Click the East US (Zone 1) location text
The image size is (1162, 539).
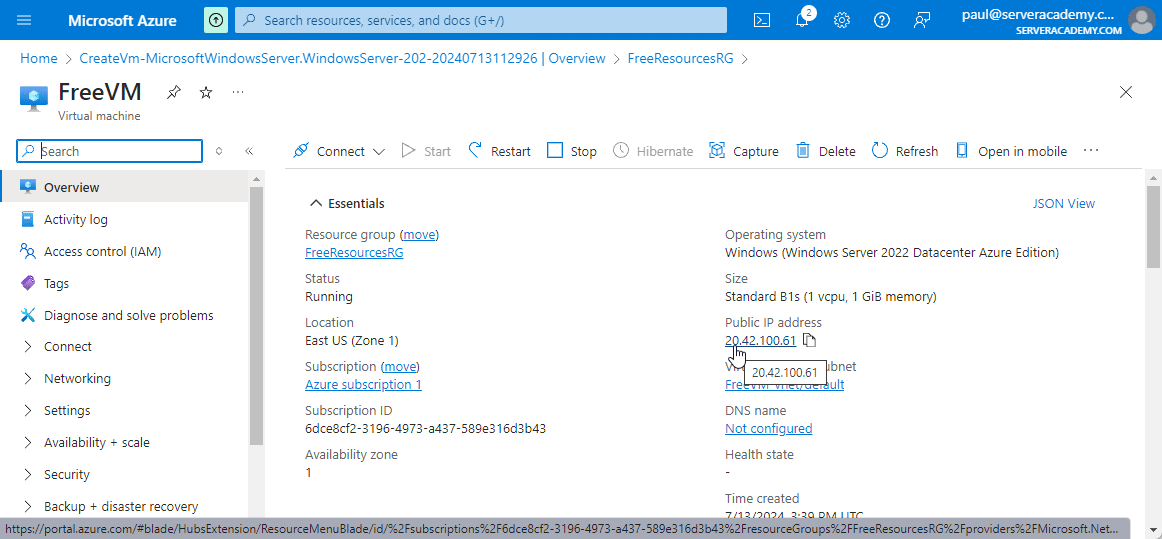coord(352,340)
